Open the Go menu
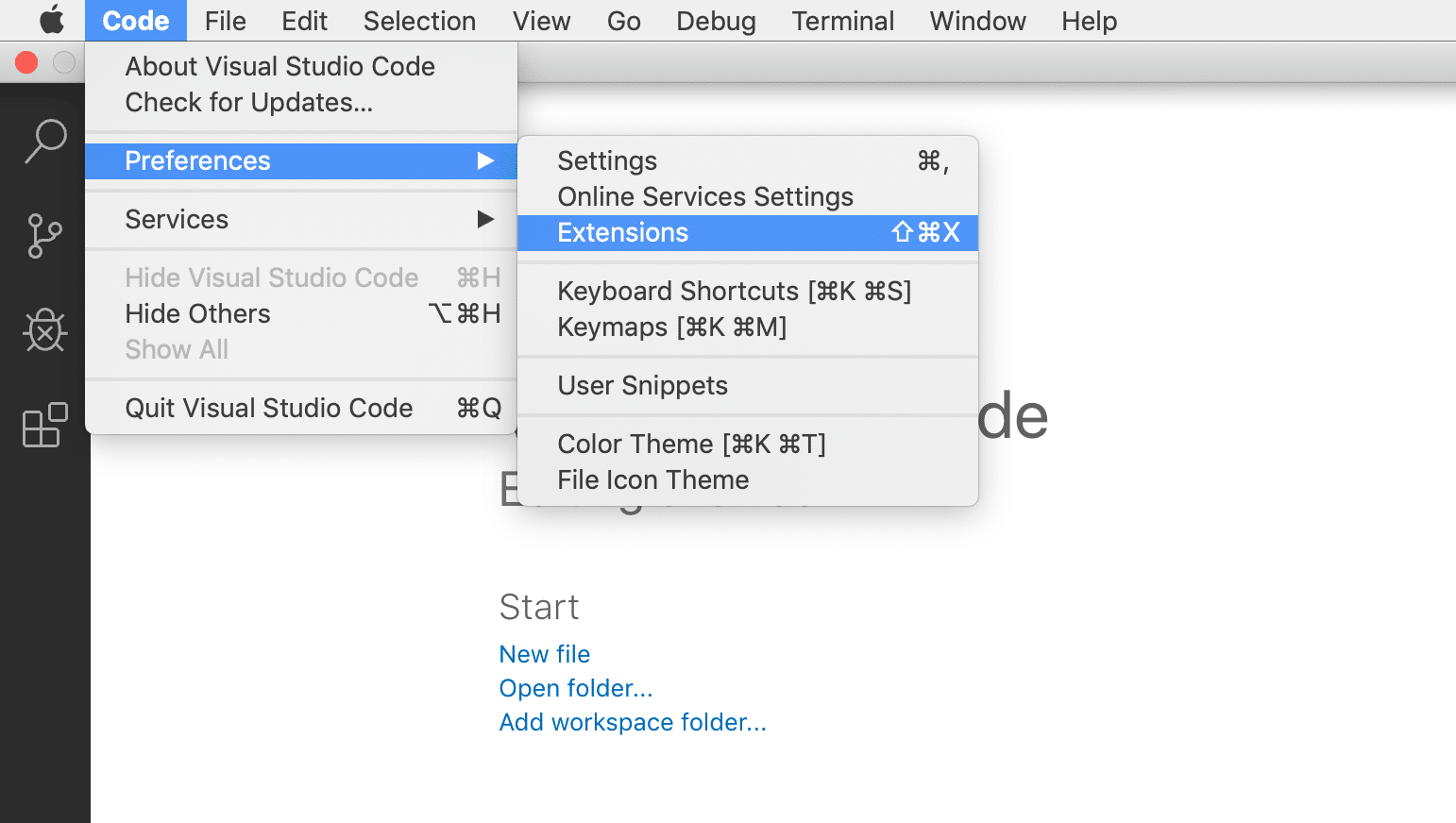Screen dimensions: 1456x823 pos(623,21)
